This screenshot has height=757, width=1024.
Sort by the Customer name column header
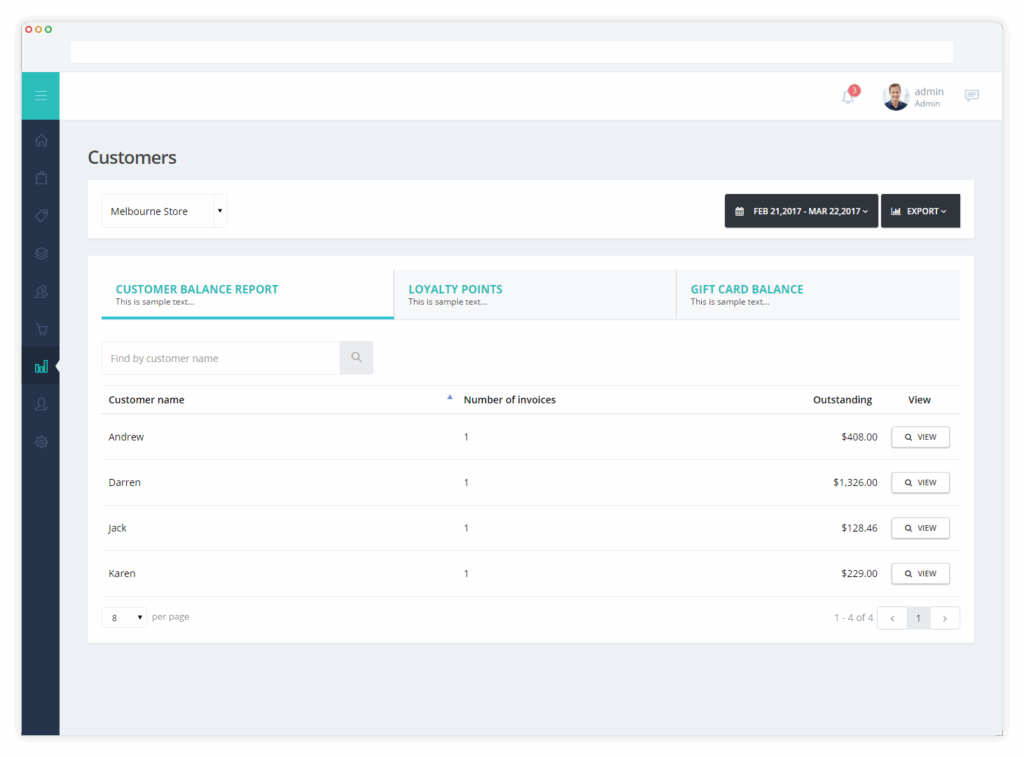tap(146, 400)
